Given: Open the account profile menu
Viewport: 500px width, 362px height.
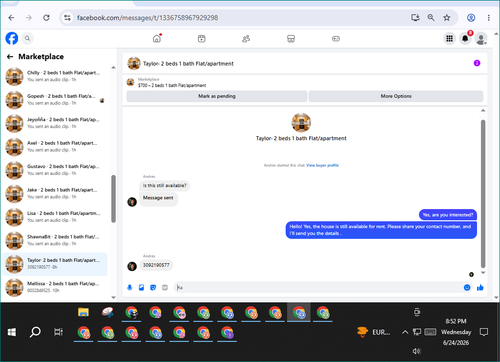Looking at the screenshot, I should pyautogui.click(x=481, y=39).
